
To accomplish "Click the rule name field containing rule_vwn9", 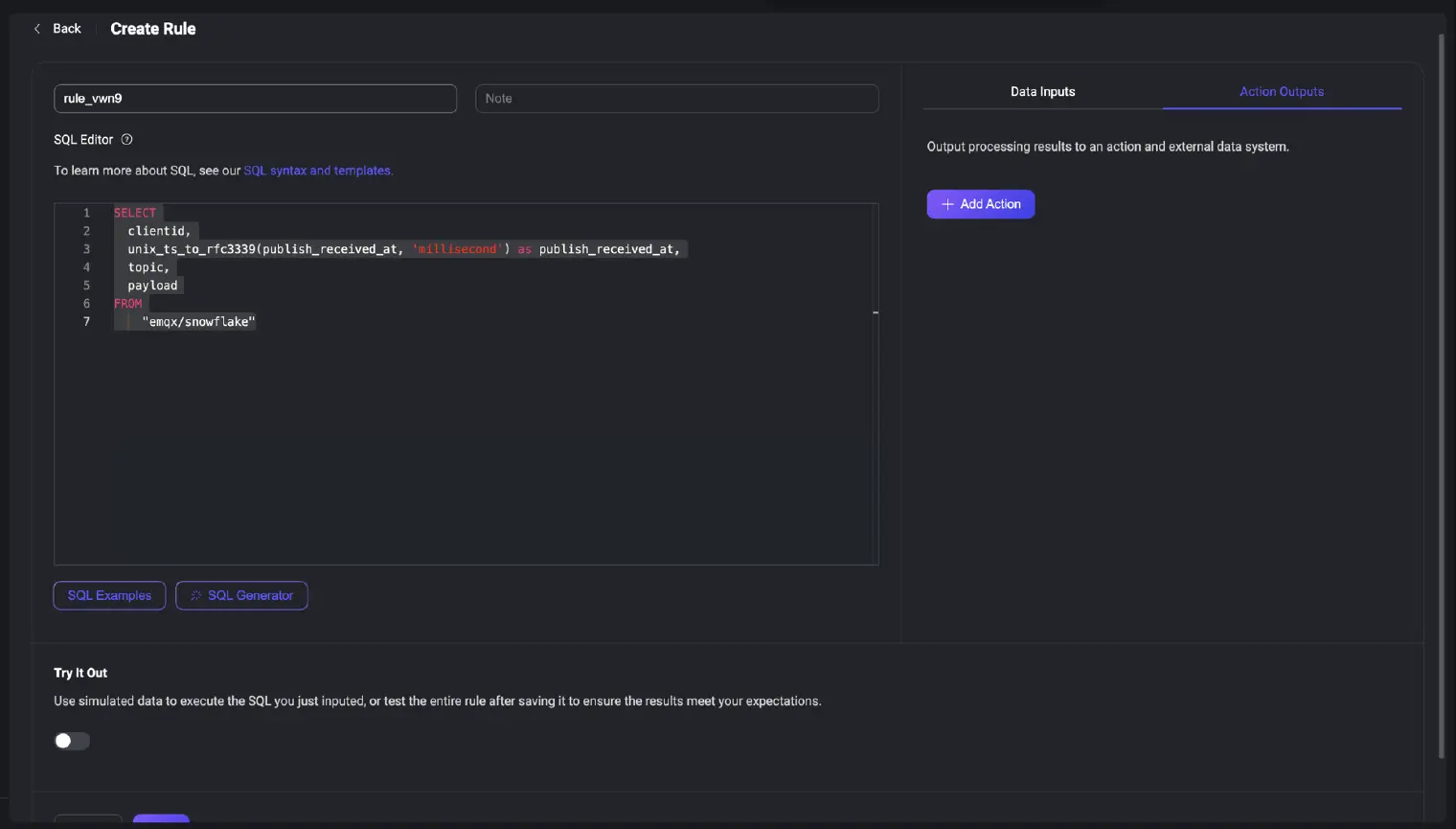I will 255,99.
